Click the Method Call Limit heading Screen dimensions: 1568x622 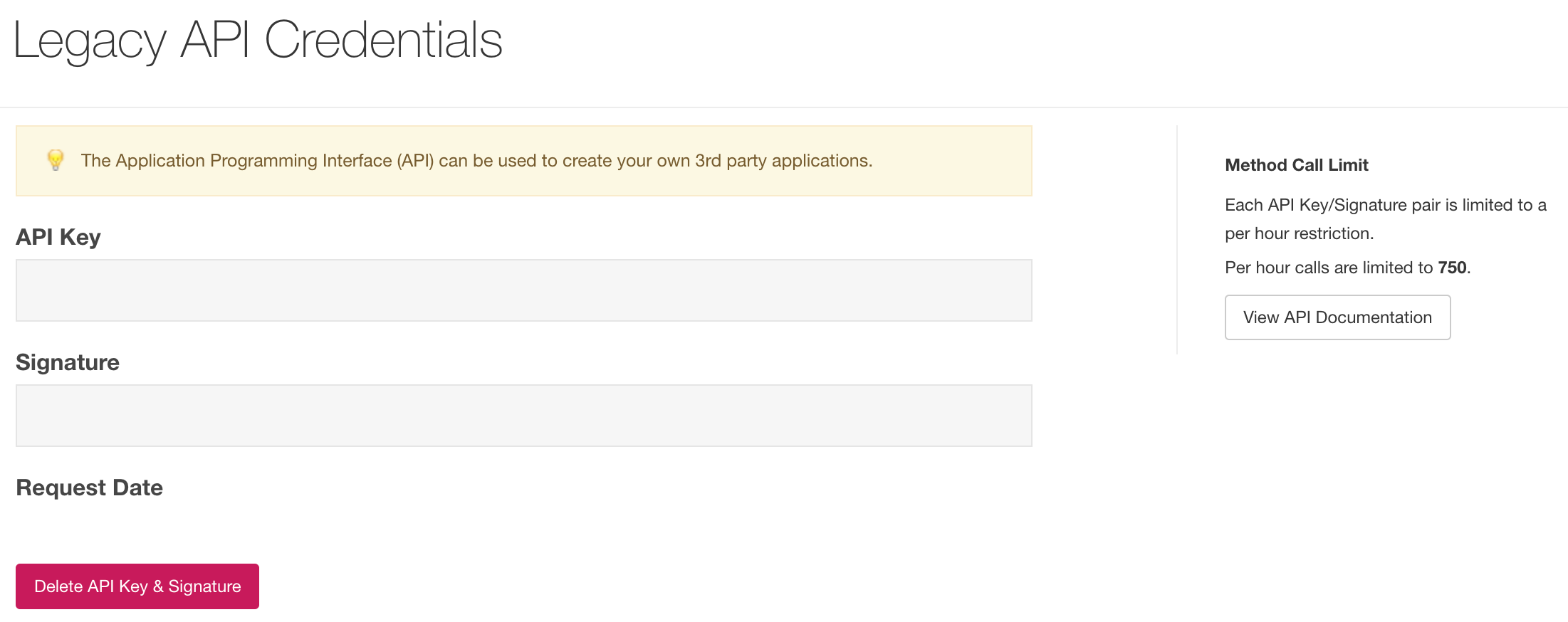tap(1296, 164)
